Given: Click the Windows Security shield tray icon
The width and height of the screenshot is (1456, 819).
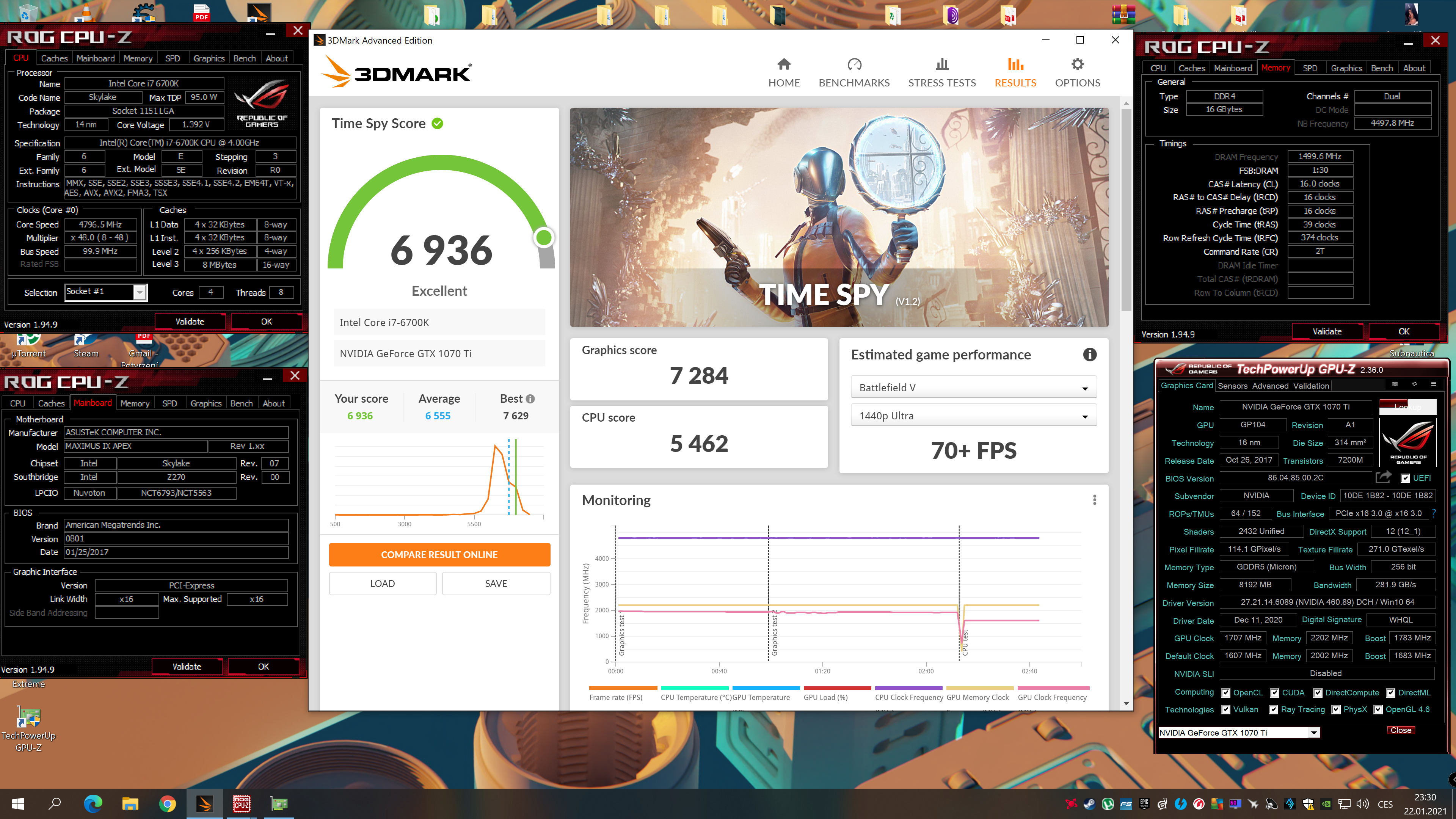Looking at the screenshot, I should coord(1308,804).
